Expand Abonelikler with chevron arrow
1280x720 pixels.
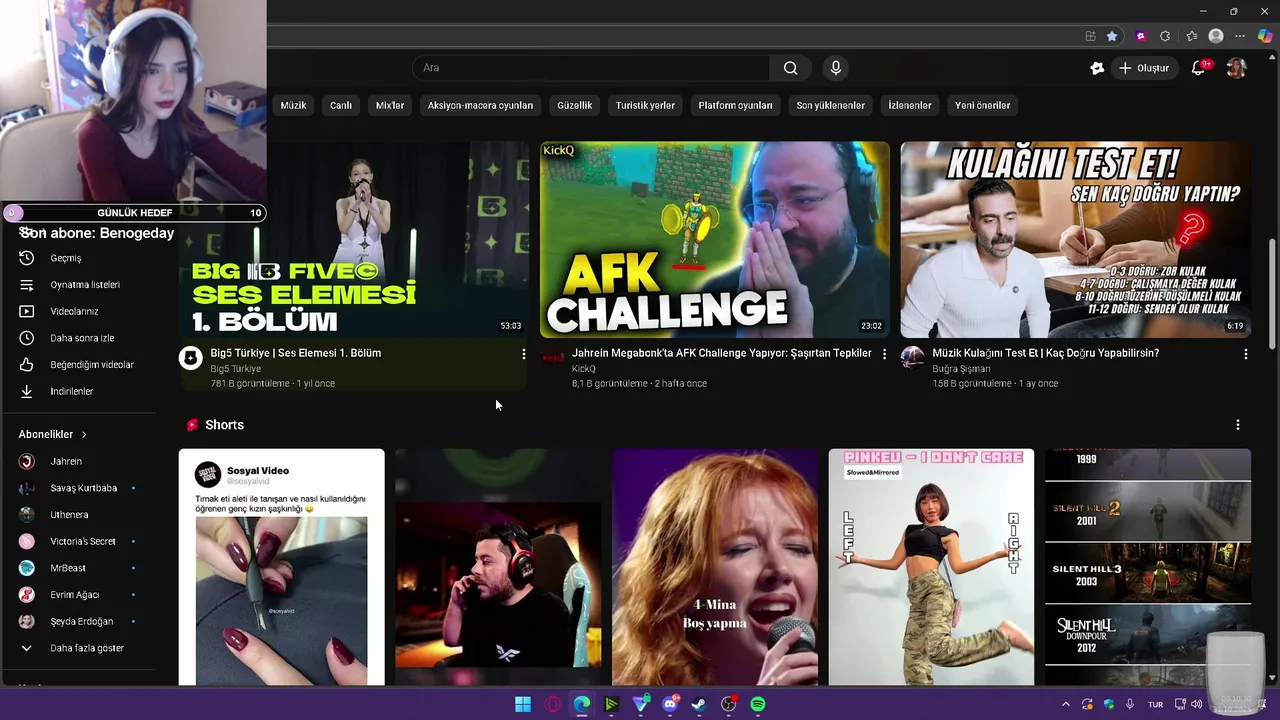(x=84, y=435)
